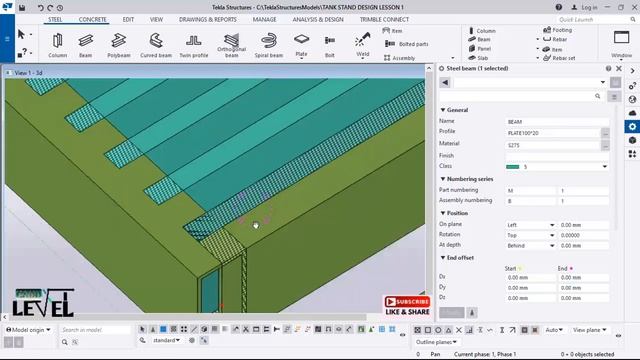The height and width of the screenshot is (360, 640).
Task: Open the CONCRETE ribbon tab
Action: 93,19
